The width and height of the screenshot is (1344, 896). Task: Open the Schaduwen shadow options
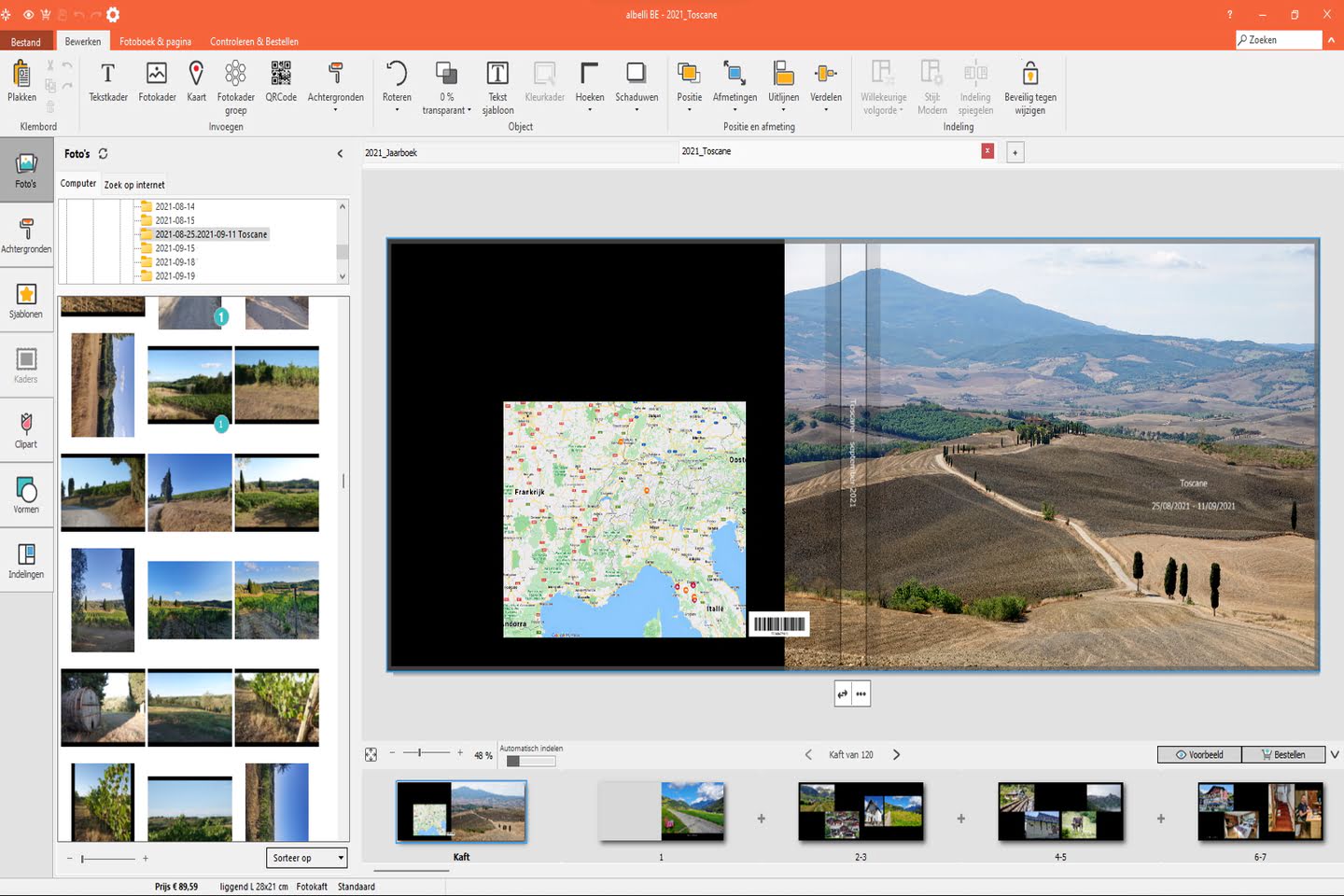tap(637, 87)
